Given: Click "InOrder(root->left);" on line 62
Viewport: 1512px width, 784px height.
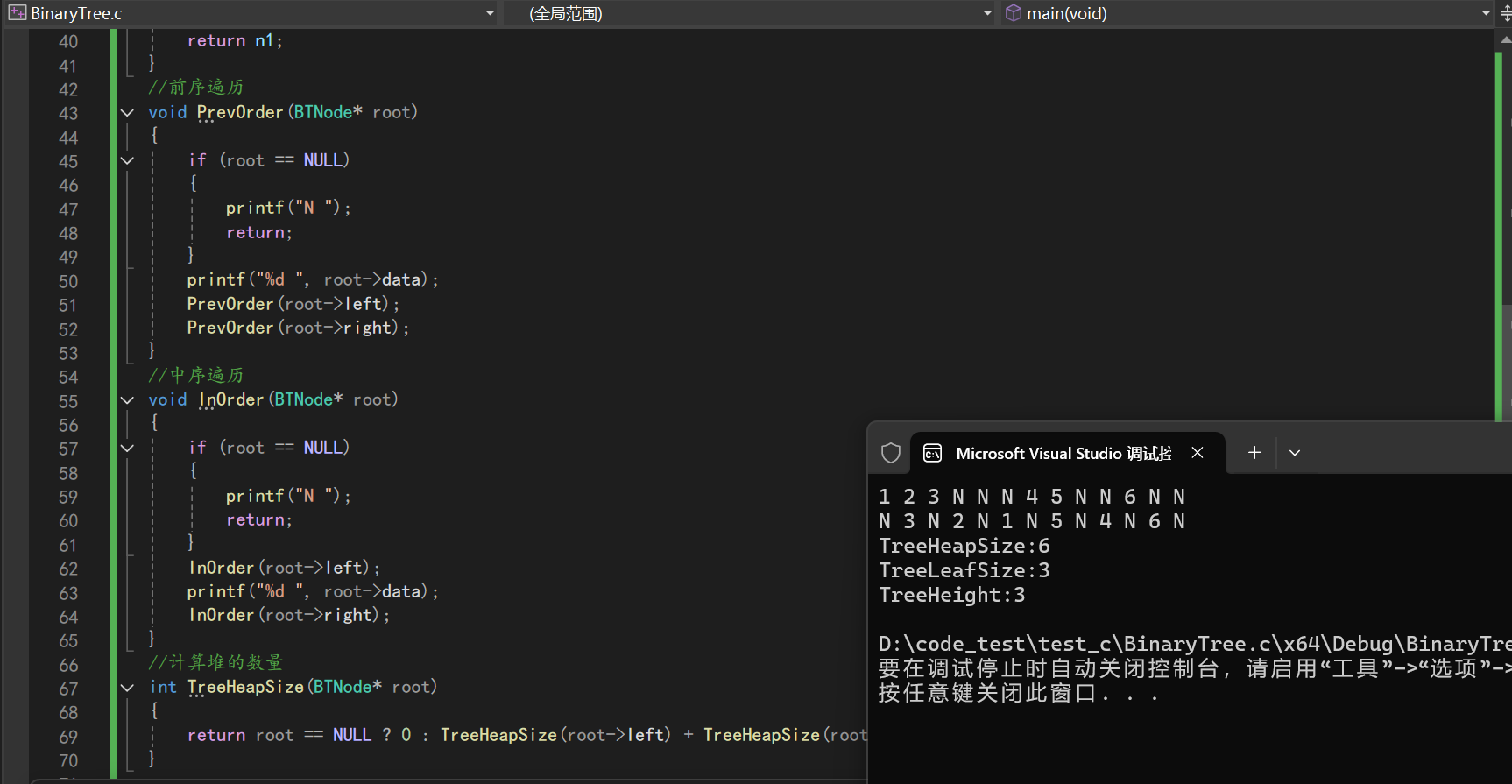Looking at the screenshot, I should pyautogui.click(x=284, y=568).
